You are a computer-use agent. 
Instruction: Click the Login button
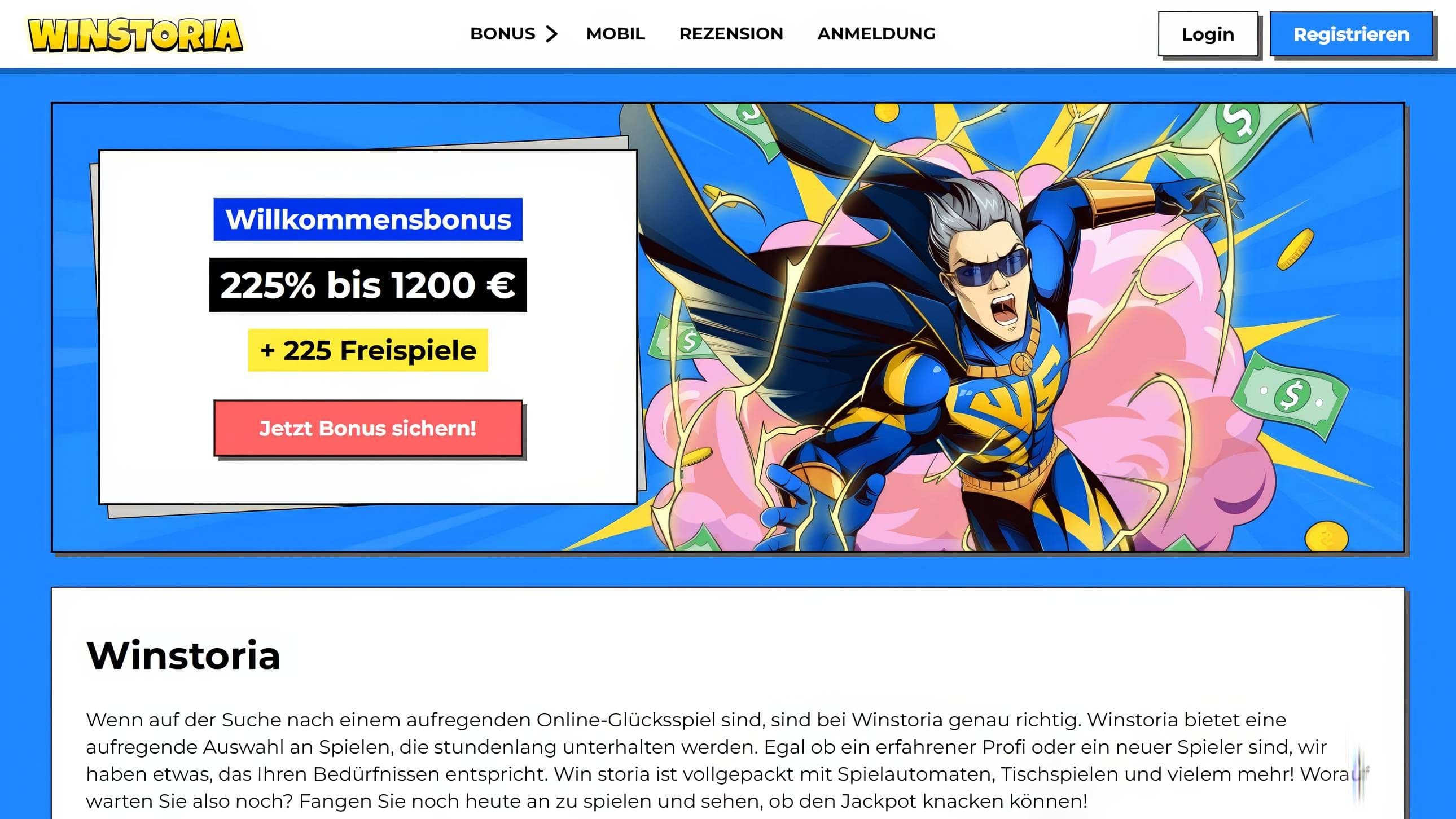1208,34
